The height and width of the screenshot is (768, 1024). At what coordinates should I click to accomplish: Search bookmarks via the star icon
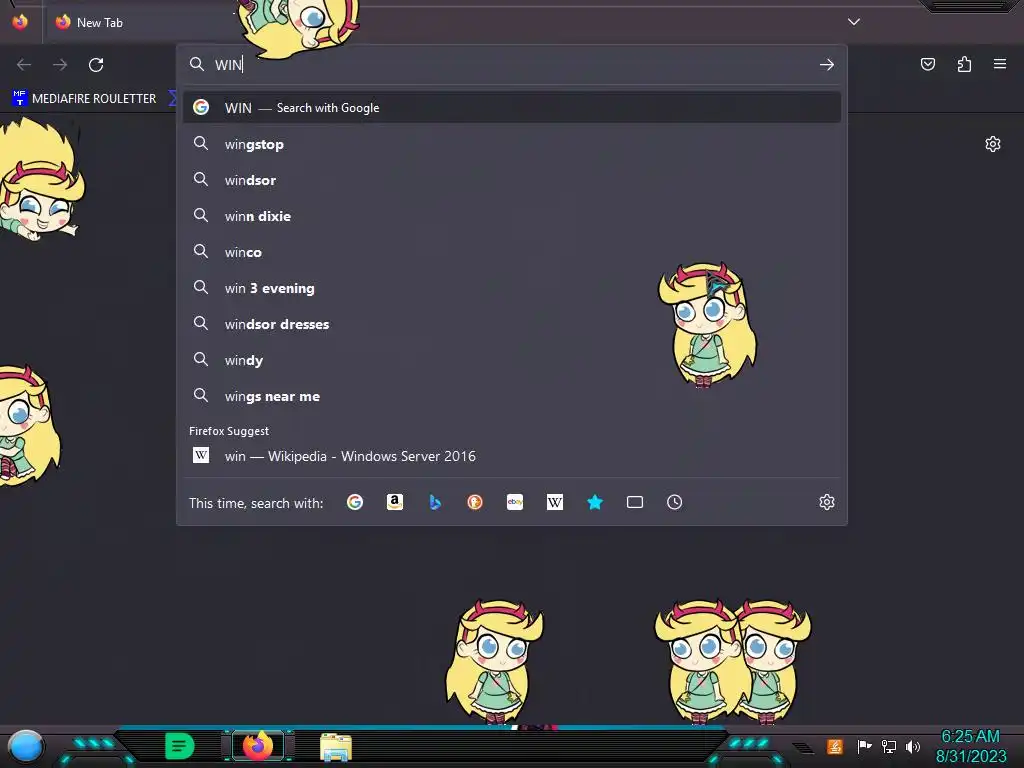pyautogui.click(x=595, y=502)
